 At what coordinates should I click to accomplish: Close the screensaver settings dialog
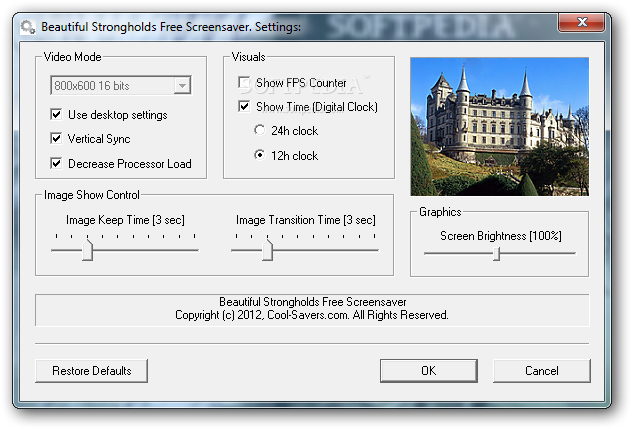click(x=581, y=22)
